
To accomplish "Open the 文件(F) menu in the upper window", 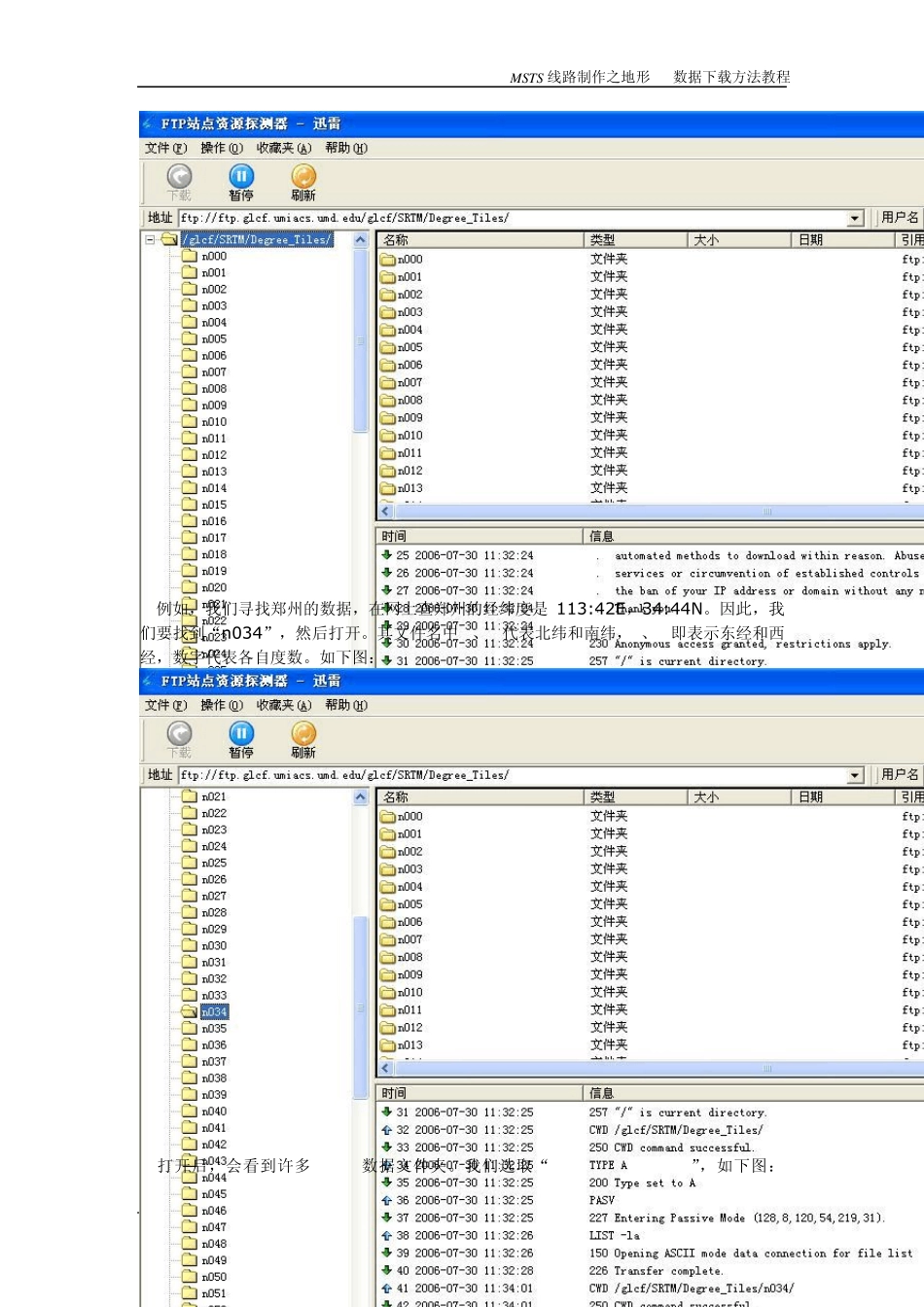I will click(165, 148).
